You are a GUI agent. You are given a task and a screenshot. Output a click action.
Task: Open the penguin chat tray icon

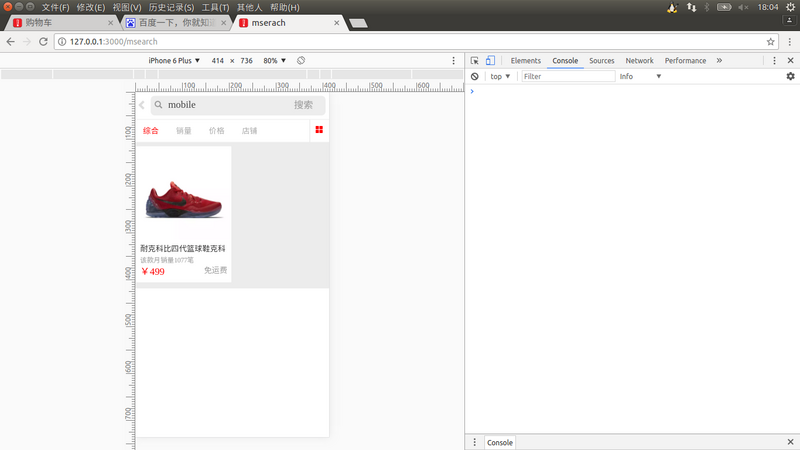point(672,7)
